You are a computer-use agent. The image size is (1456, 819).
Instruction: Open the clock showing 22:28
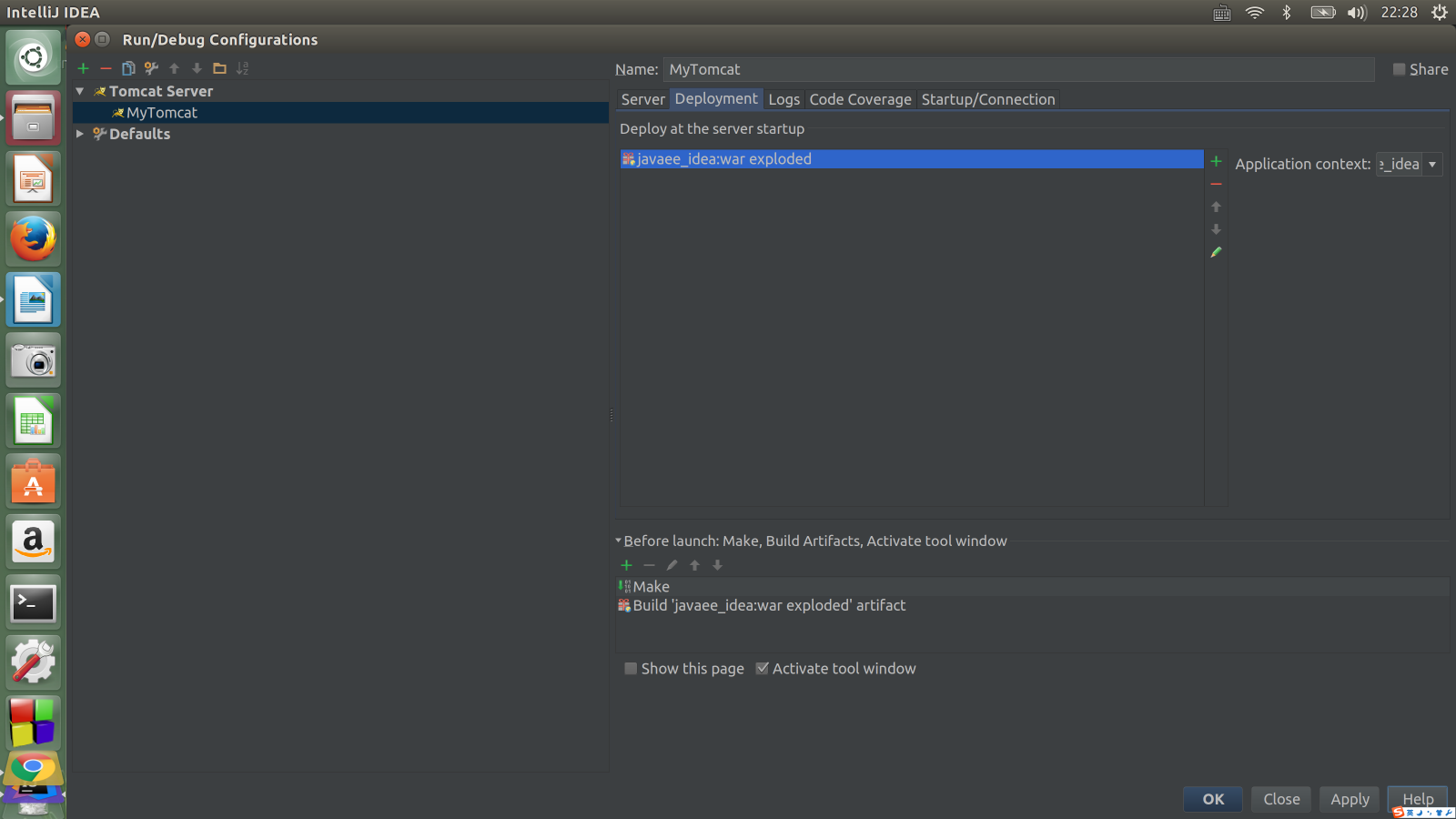tap(1399, 13)
